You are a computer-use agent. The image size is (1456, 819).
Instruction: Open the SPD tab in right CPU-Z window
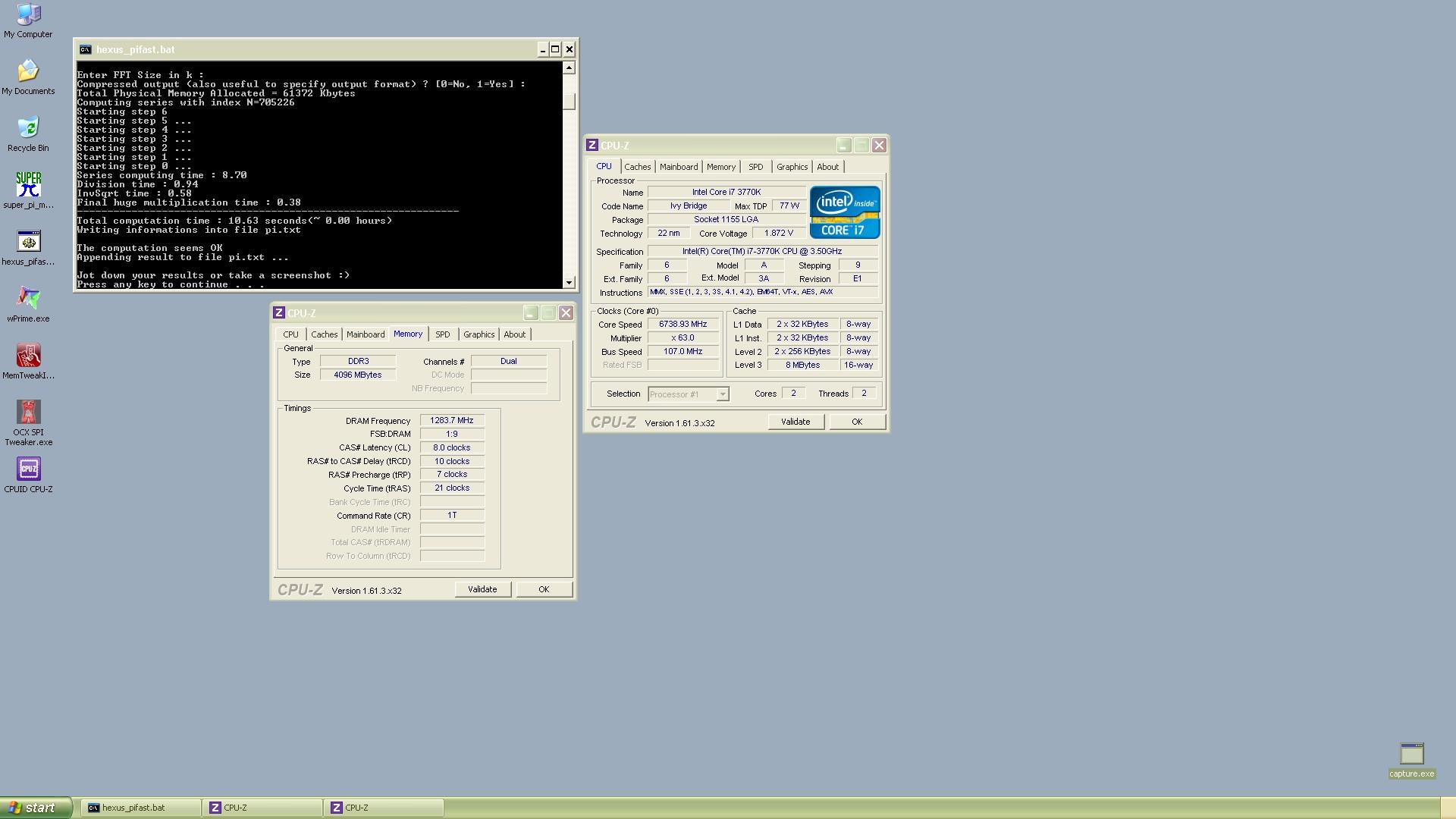[x=756, y=167]
